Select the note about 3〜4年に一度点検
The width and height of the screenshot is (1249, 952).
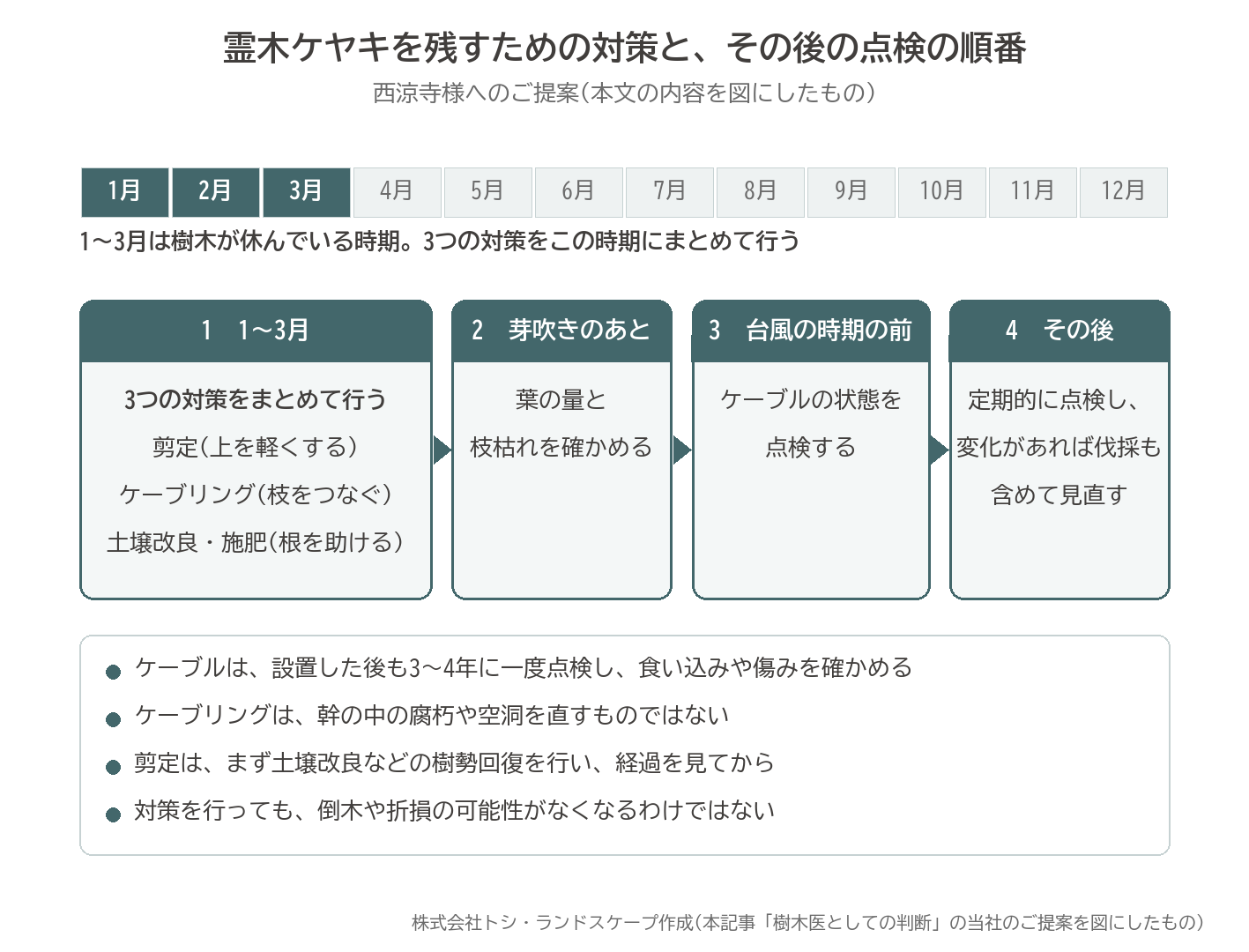pyautogui.click(x=524, y=667)
